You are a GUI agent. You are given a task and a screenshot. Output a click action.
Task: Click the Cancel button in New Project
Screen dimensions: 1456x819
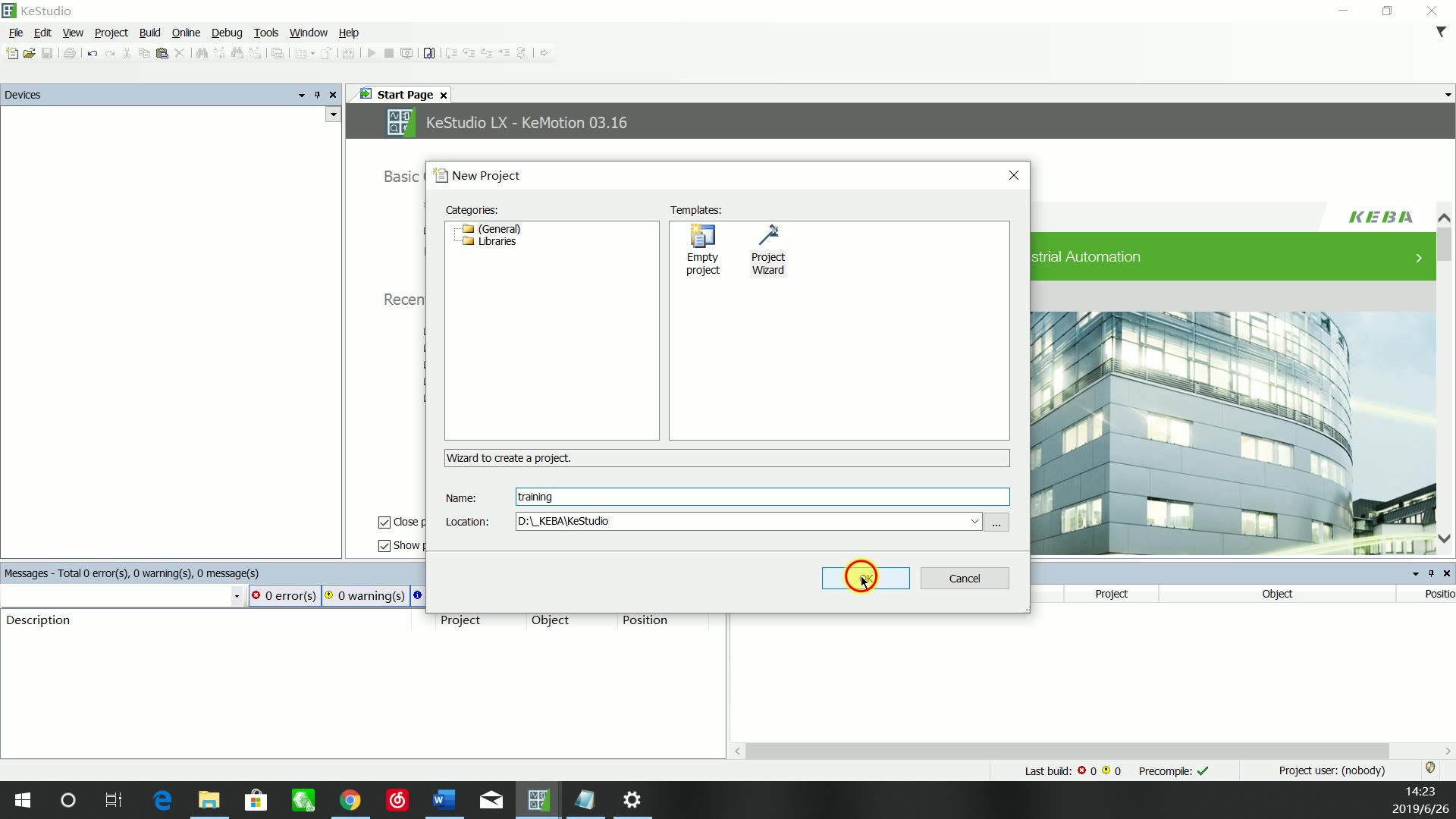click(964, 579)
